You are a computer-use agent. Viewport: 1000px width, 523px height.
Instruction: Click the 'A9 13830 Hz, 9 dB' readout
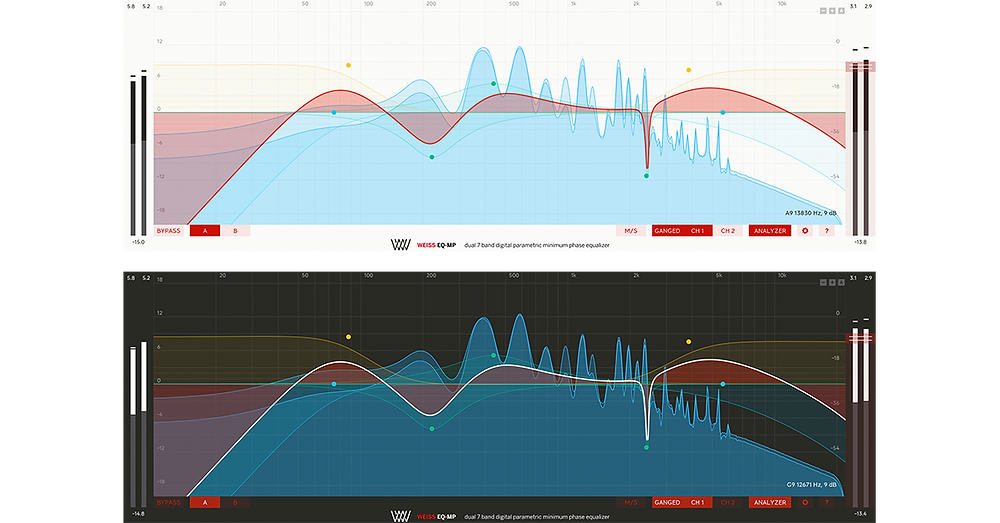[x=811, y=213]
